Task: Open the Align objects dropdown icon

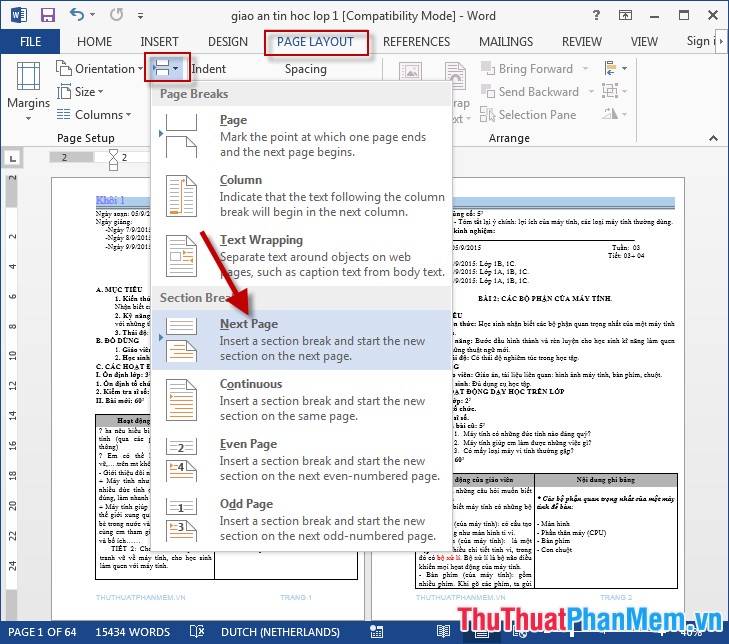Action: [x=616, y=68]
